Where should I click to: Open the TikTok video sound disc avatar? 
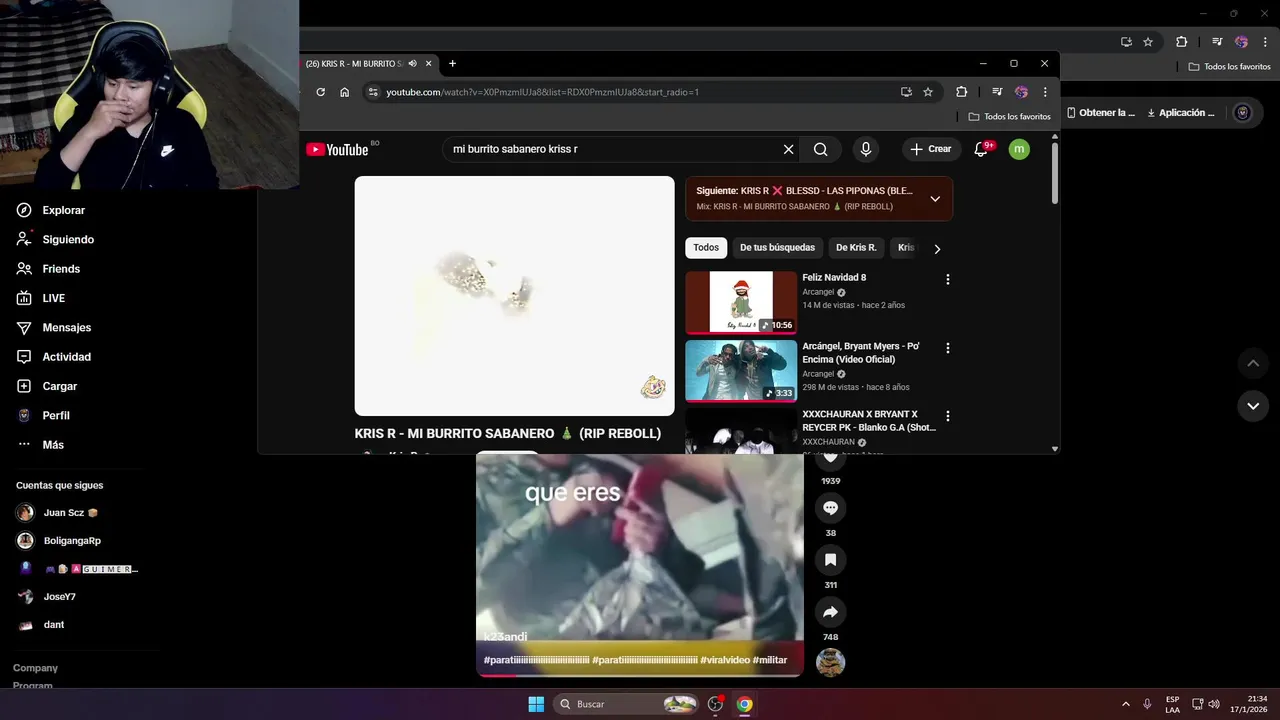click(x=830, y=662)
